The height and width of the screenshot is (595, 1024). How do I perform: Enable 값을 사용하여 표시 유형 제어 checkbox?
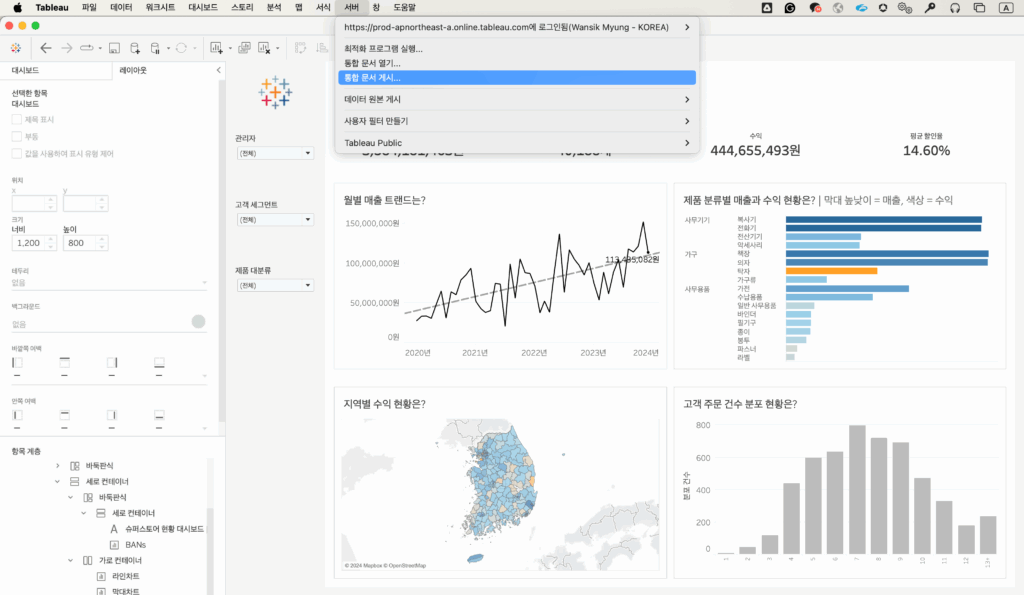(17, 153)
